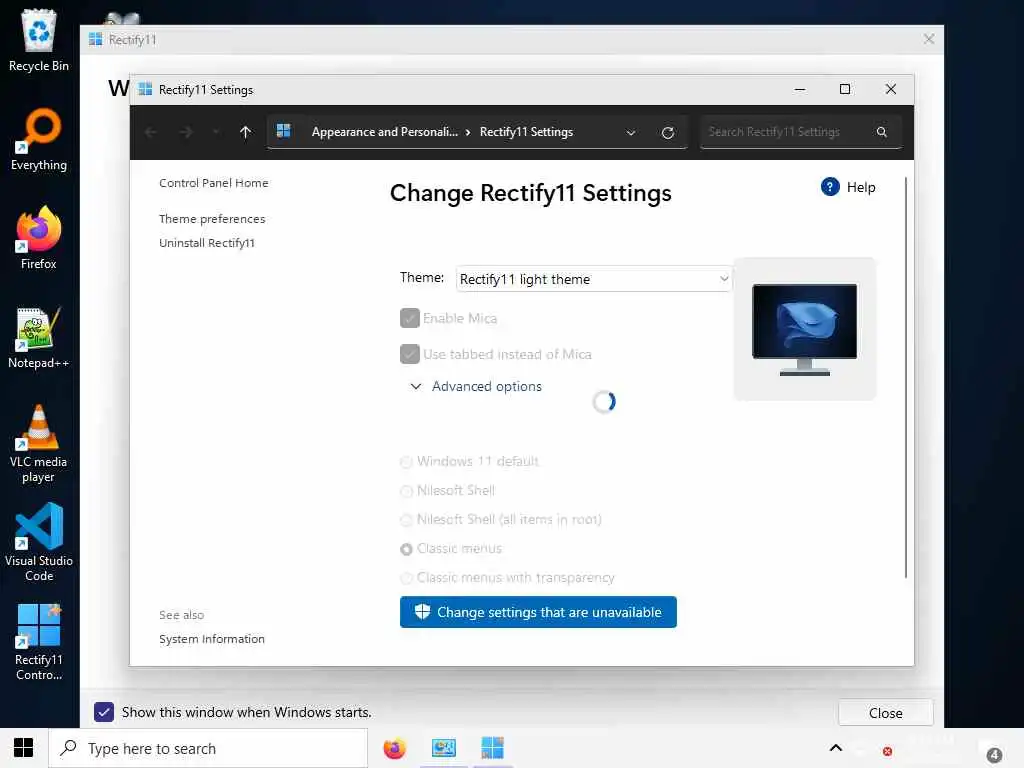Click the Help text link

click(861, 187)
